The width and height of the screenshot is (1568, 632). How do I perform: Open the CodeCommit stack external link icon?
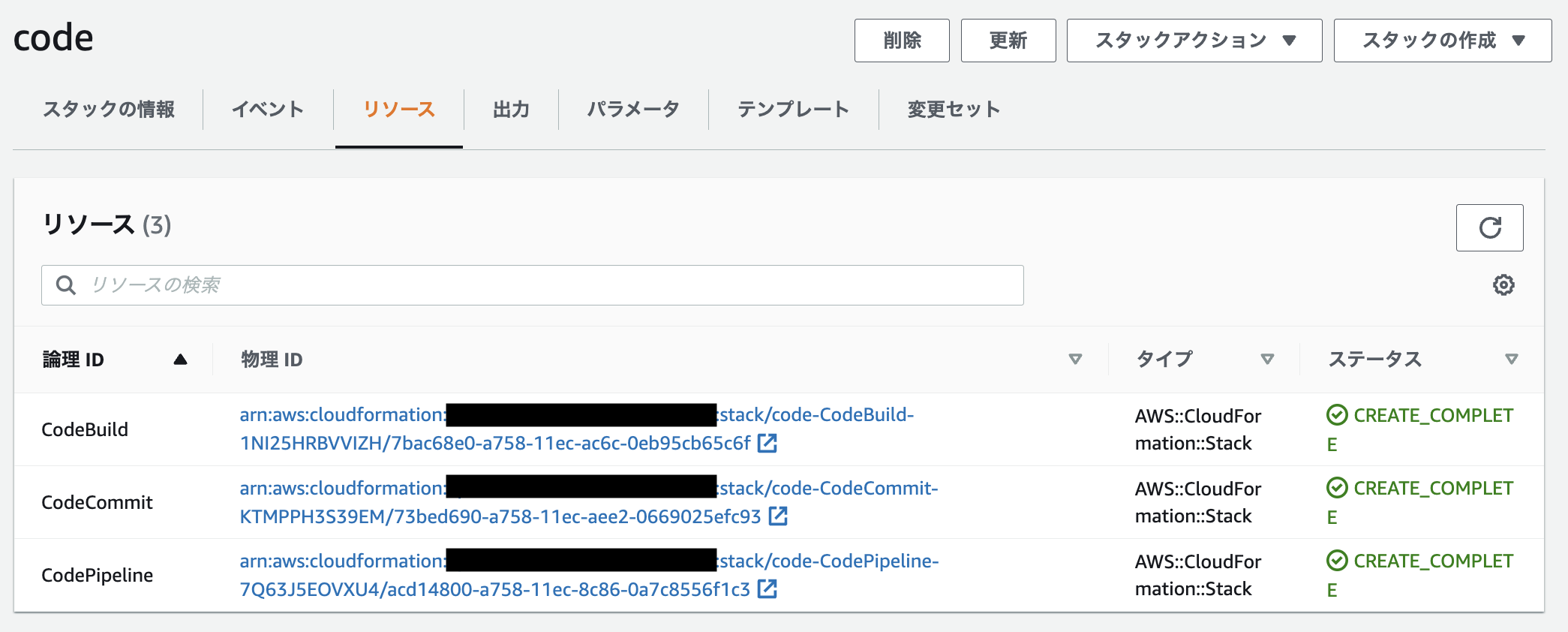[x=778, y=516]
